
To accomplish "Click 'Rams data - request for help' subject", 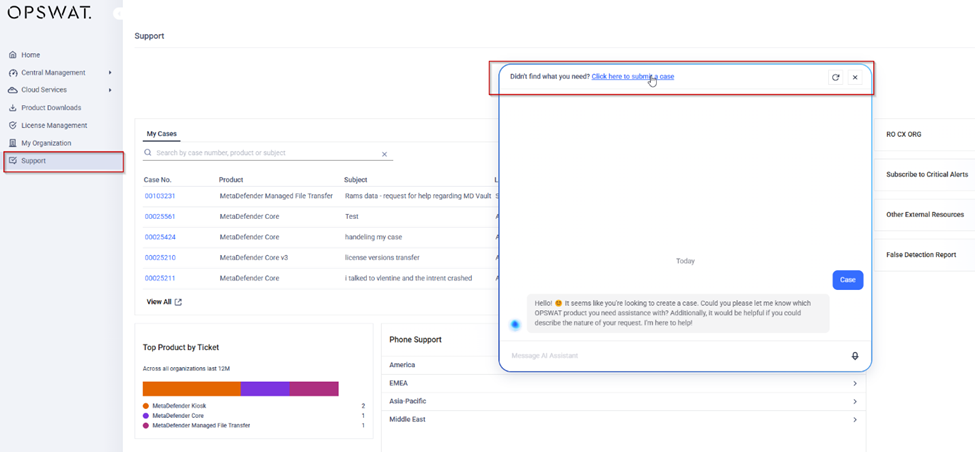I will [x=418, y=196].
